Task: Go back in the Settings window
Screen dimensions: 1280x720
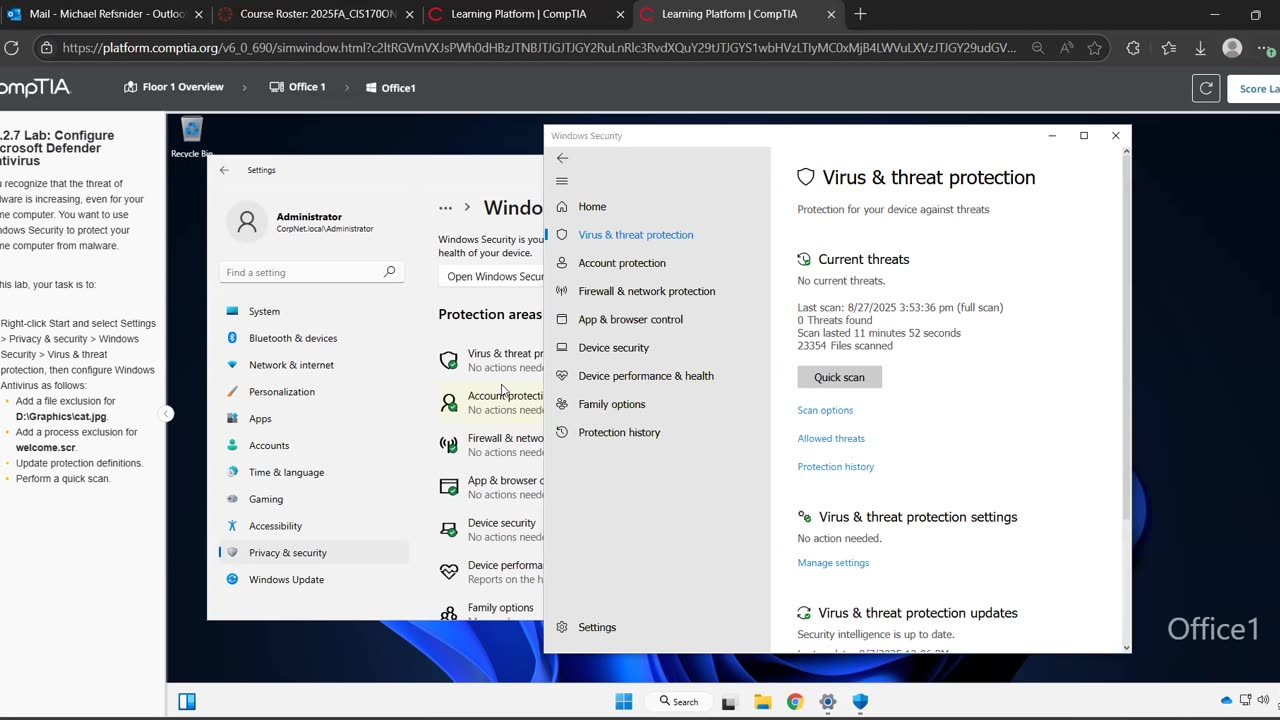Action: pyautogui.click(x=224, y=170)
